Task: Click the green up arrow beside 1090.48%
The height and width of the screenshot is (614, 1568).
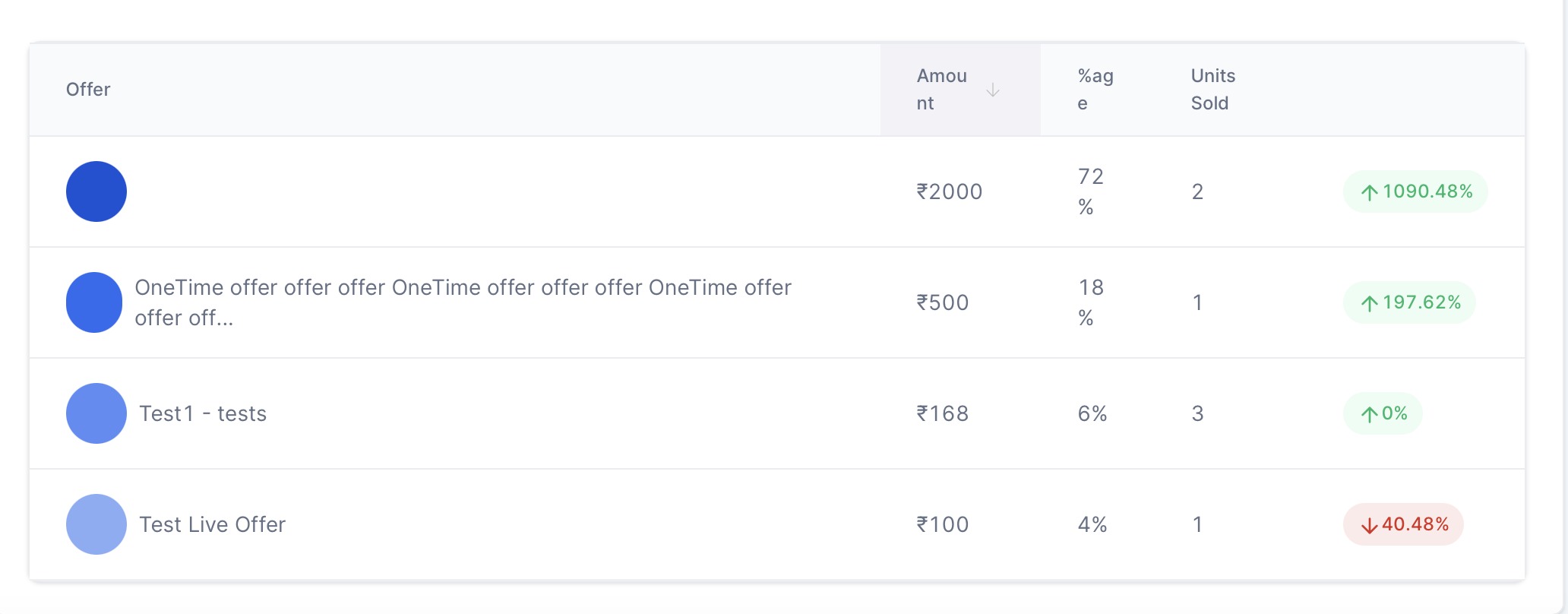Action: (x=1369, y=192)
